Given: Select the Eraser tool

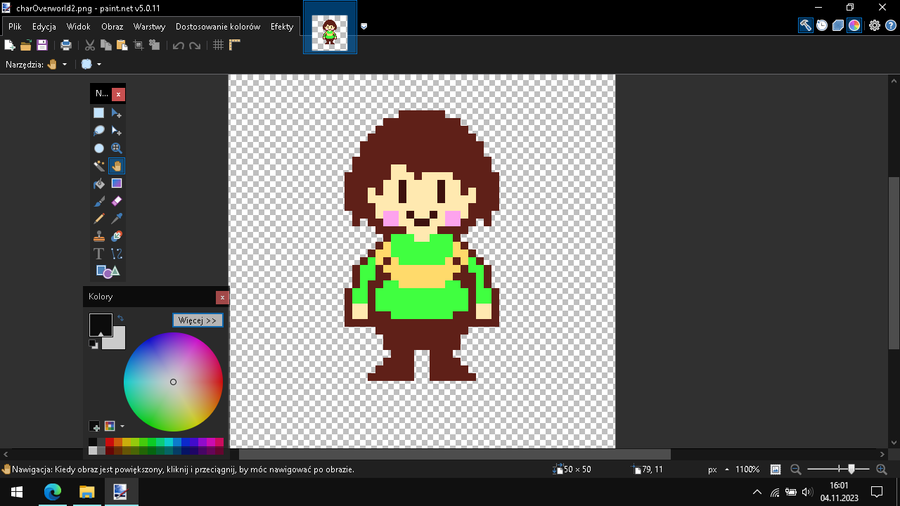Looking at the screenshot, I should click(x=117, y=201).
